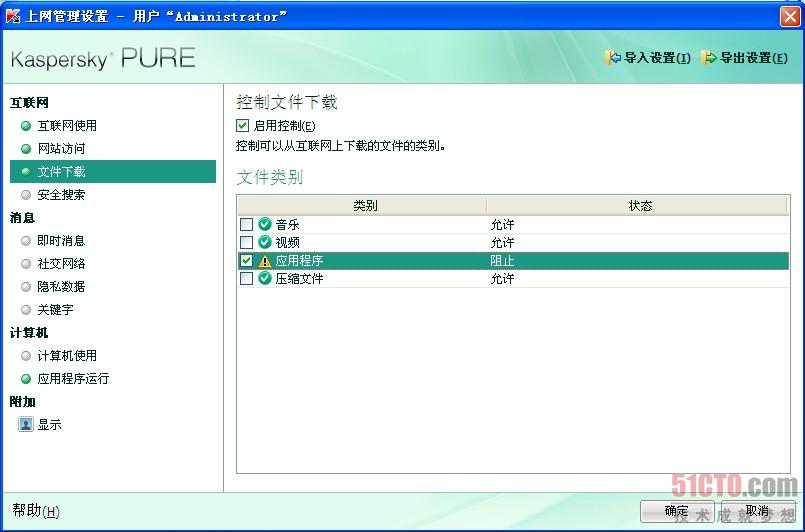Image resolution: width=805 pixels, height=532 pixels.
Task: Open the 显示 section under 附加
Action: (x=49, y=425)
